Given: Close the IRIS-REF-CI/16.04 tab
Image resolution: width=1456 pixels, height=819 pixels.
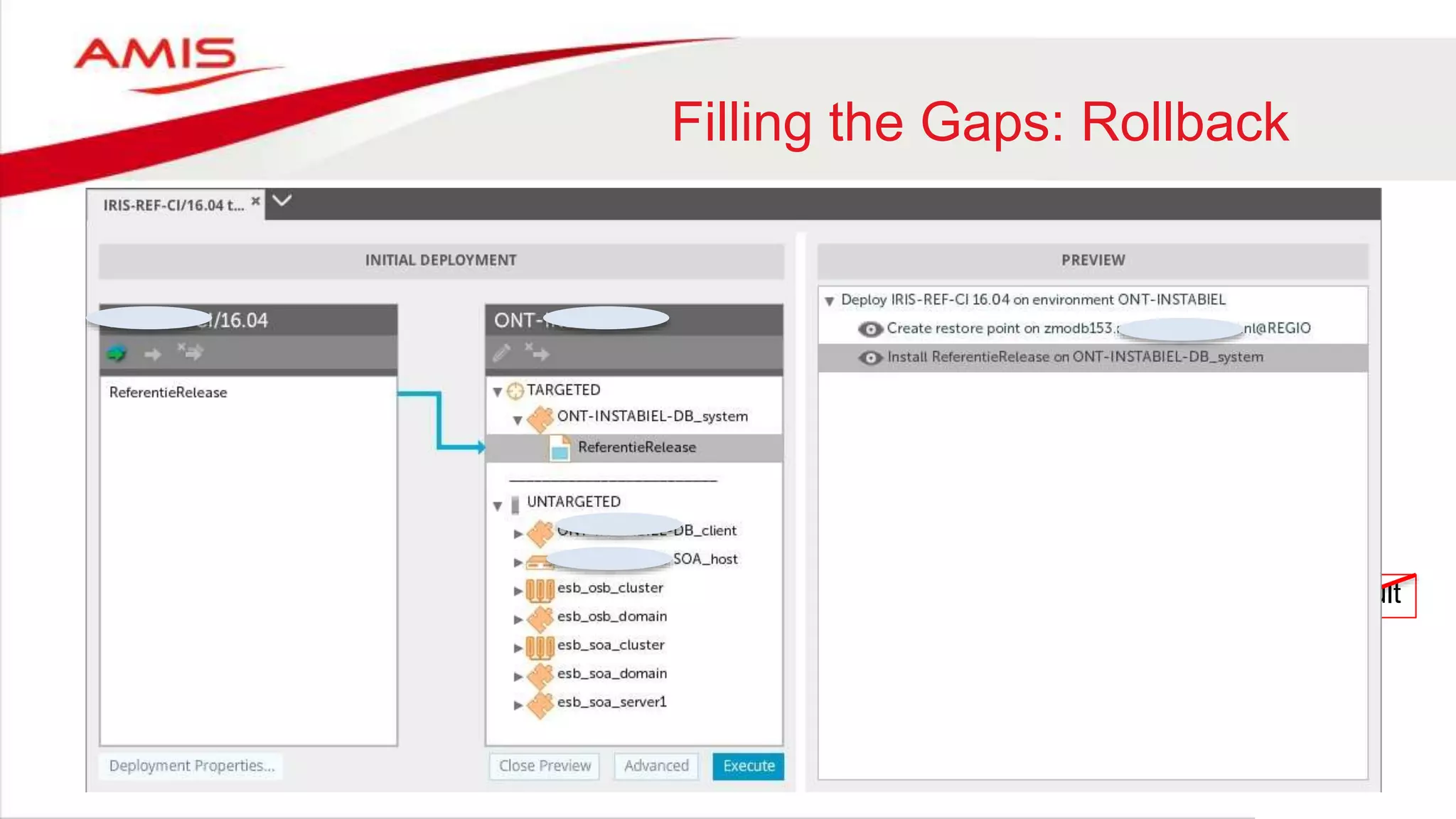Looking at the screenshot, I should 255,201.
